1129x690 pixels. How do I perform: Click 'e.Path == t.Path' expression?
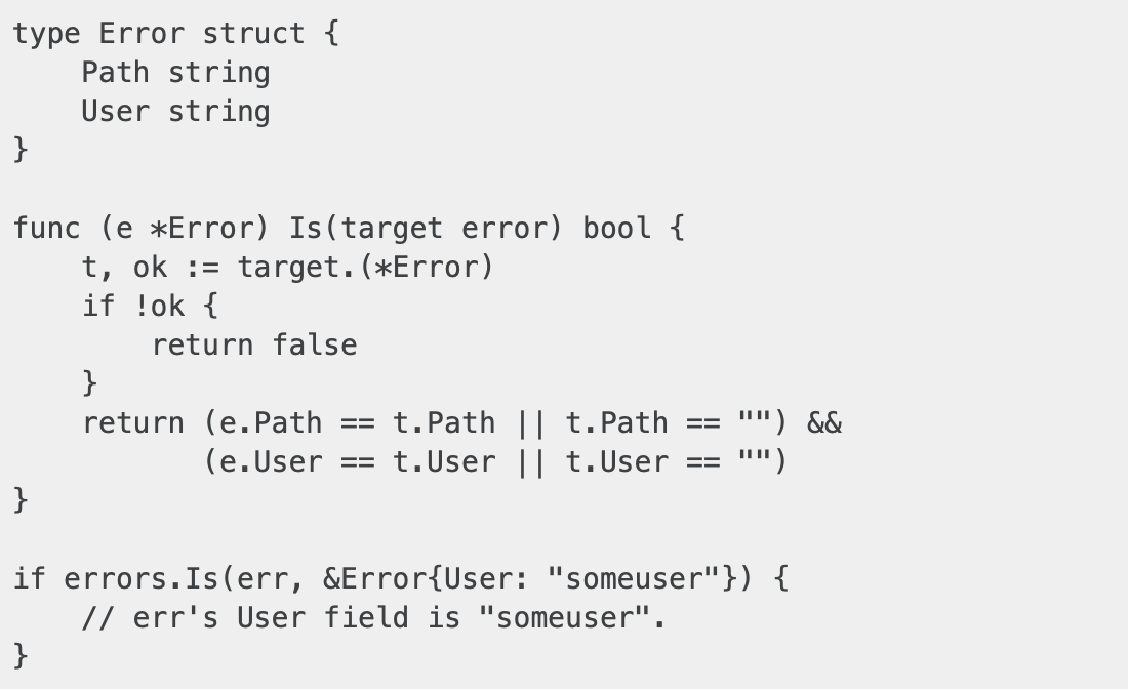tap(357, 423)
